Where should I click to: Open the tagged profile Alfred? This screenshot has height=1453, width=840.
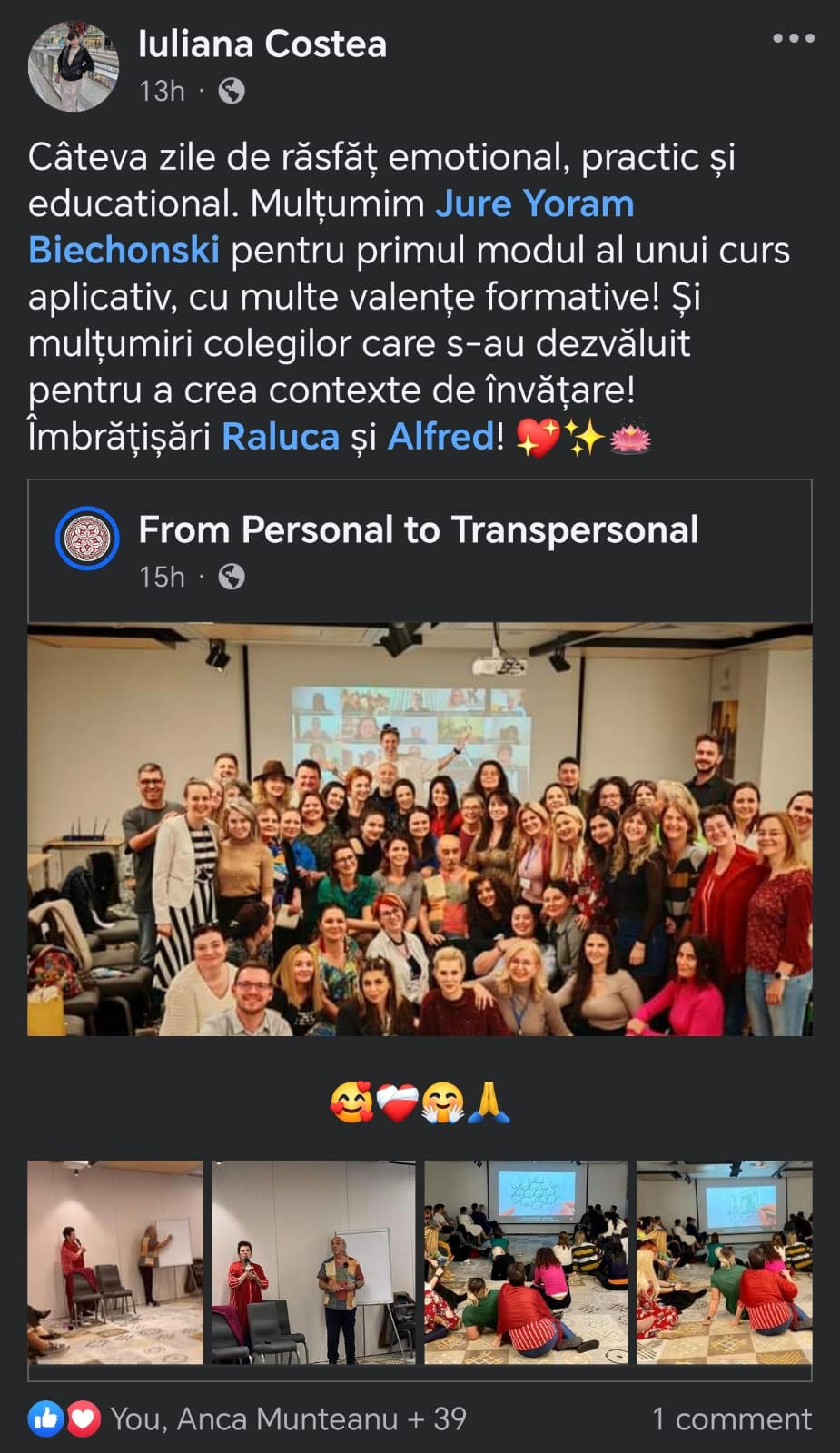pos(440,437)
